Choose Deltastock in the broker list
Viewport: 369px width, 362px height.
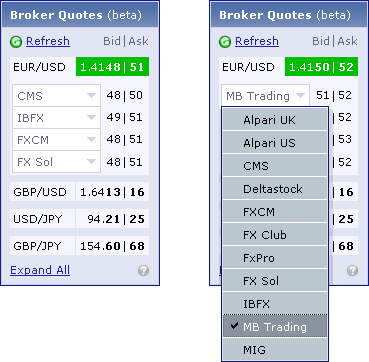tap(275, 189)
